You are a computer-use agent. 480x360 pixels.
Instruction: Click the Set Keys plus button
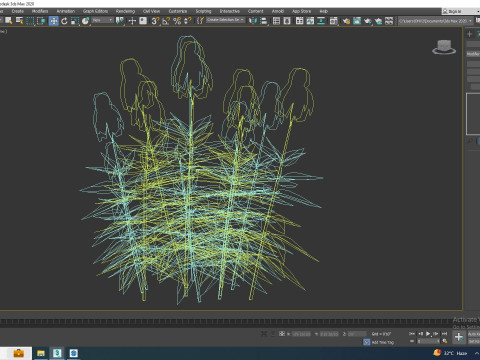459,337
